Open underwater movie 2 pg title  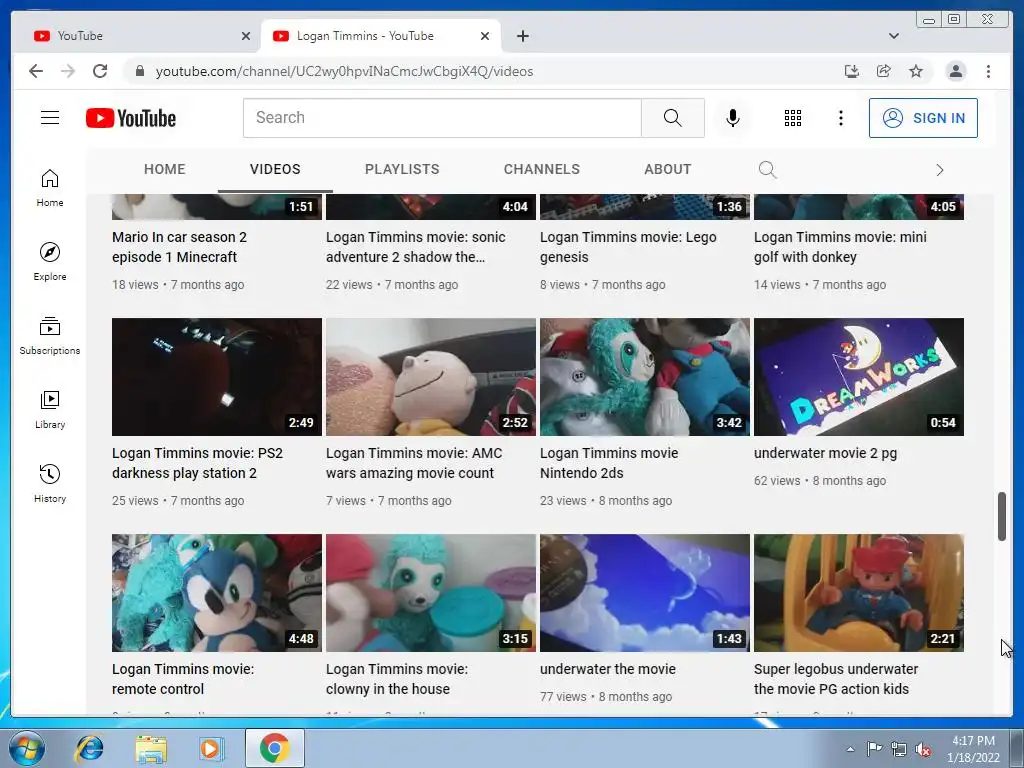(x=825, y=453)
